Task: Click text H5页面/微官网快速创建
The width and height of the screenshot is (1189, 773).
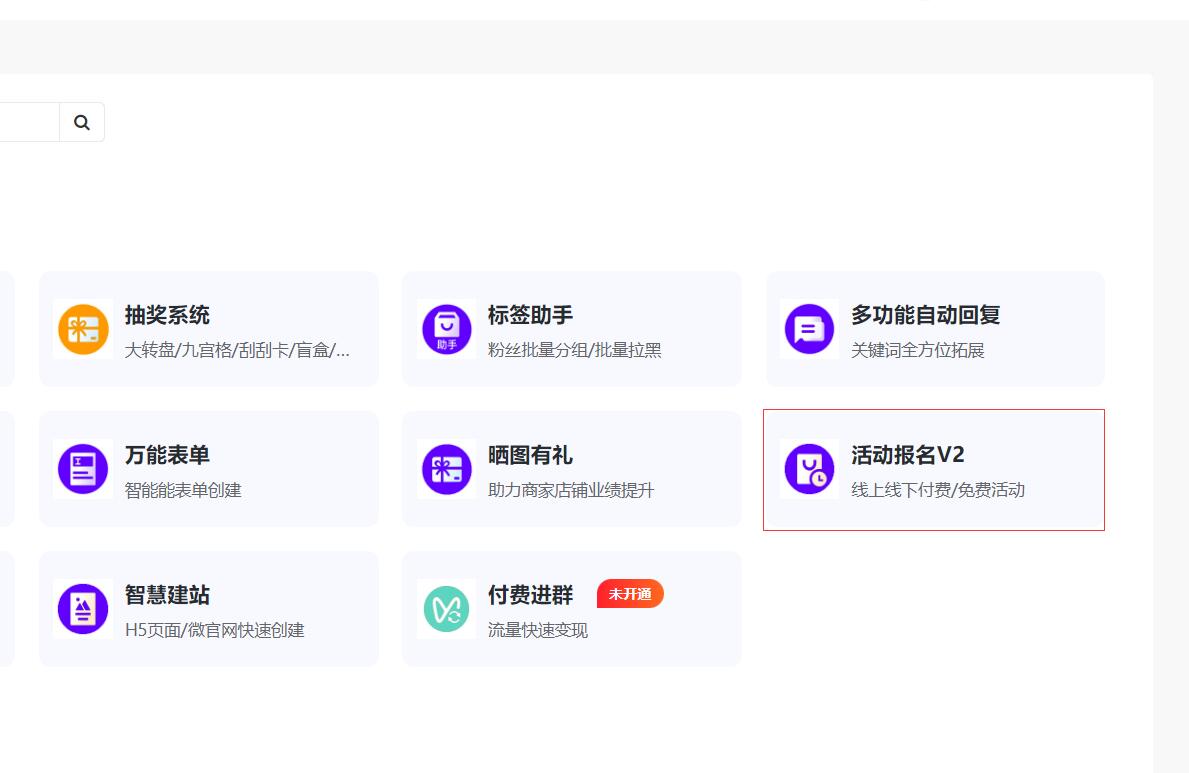Action: pos(215,630)
